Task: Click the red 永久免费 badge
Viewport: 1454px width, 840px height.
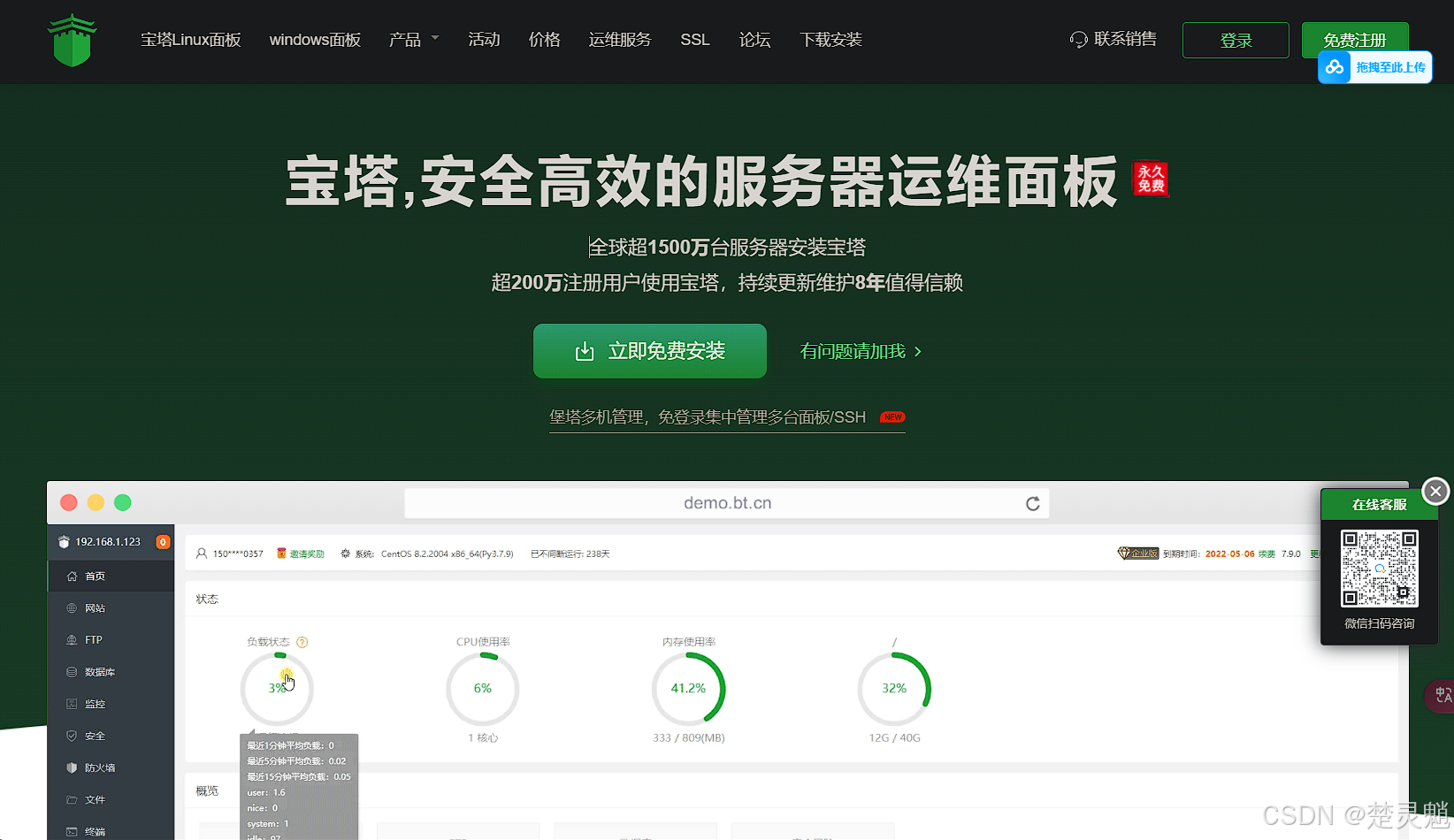Action: [x=1151, y=179]
